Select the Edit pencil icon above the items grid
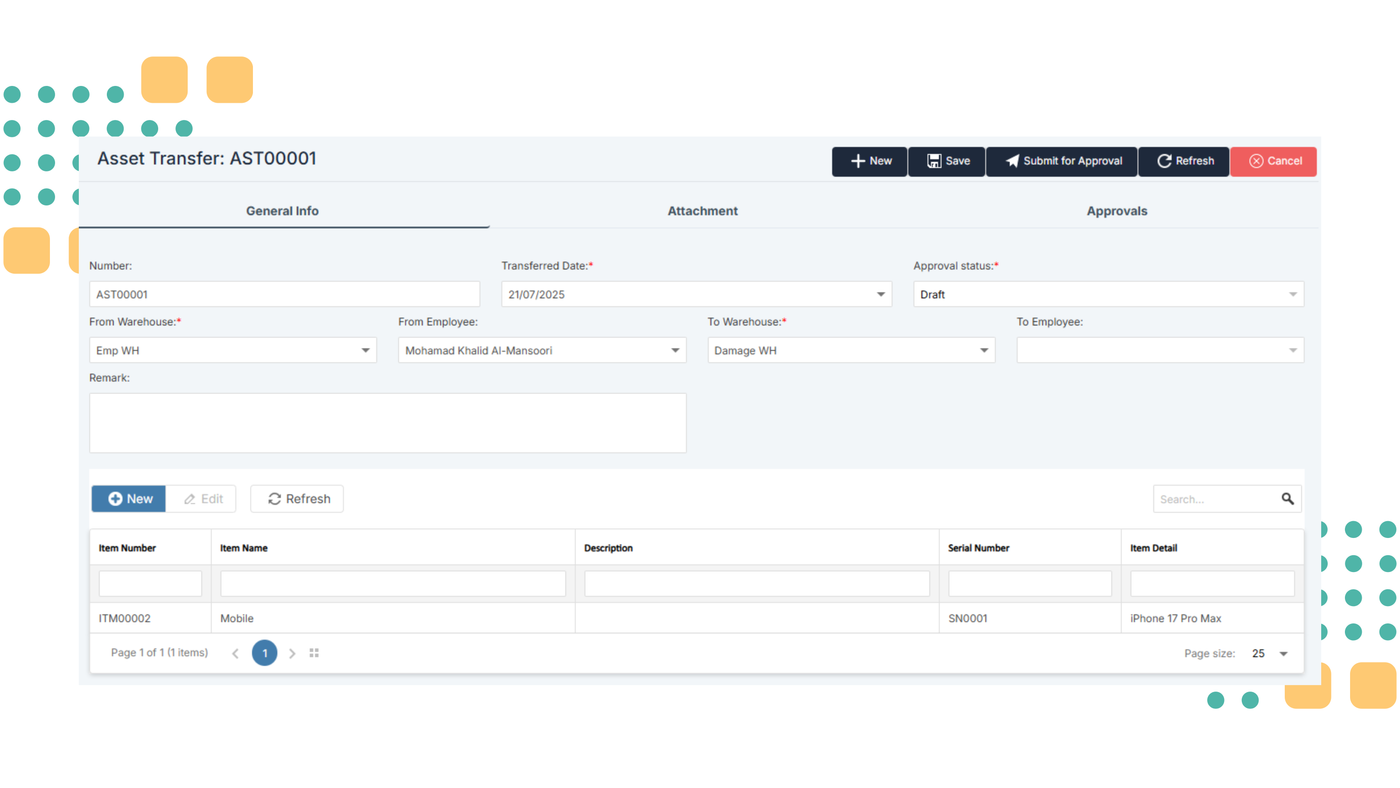The image size is (1400, 788). 188,498
